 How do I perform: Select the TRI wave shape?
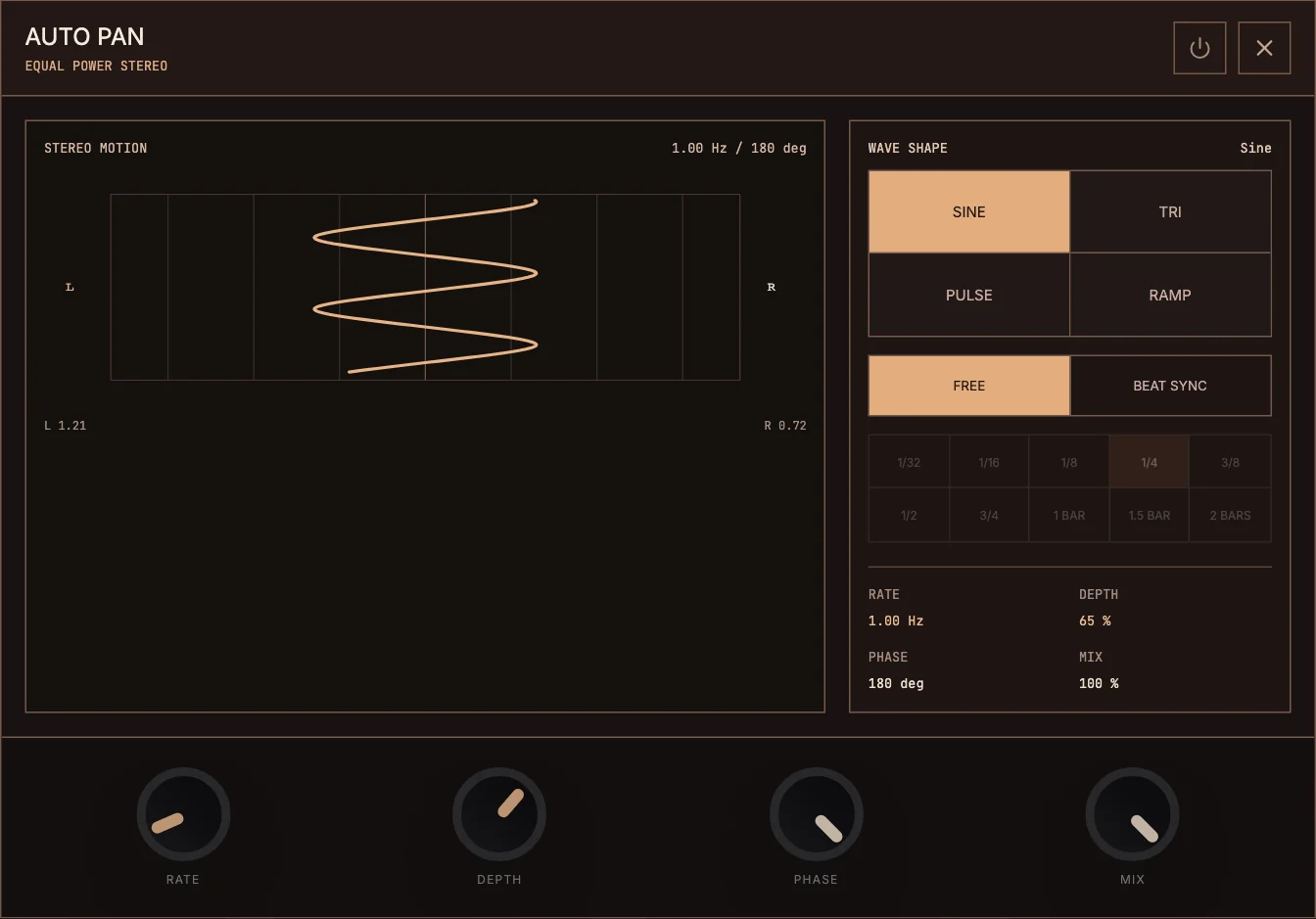point(1170,211)
